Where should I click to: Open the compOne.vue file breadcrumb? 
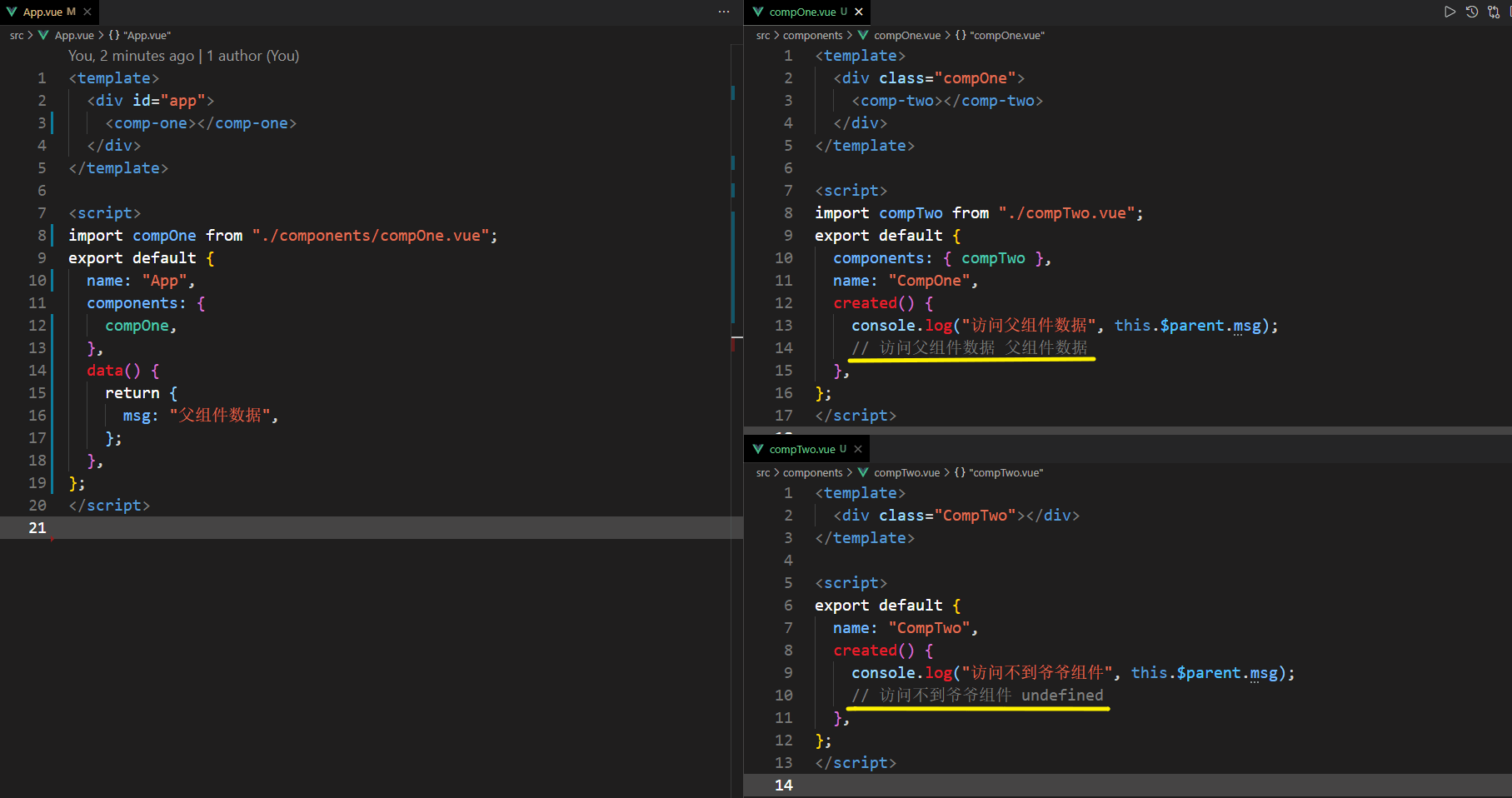coord(907,35)
